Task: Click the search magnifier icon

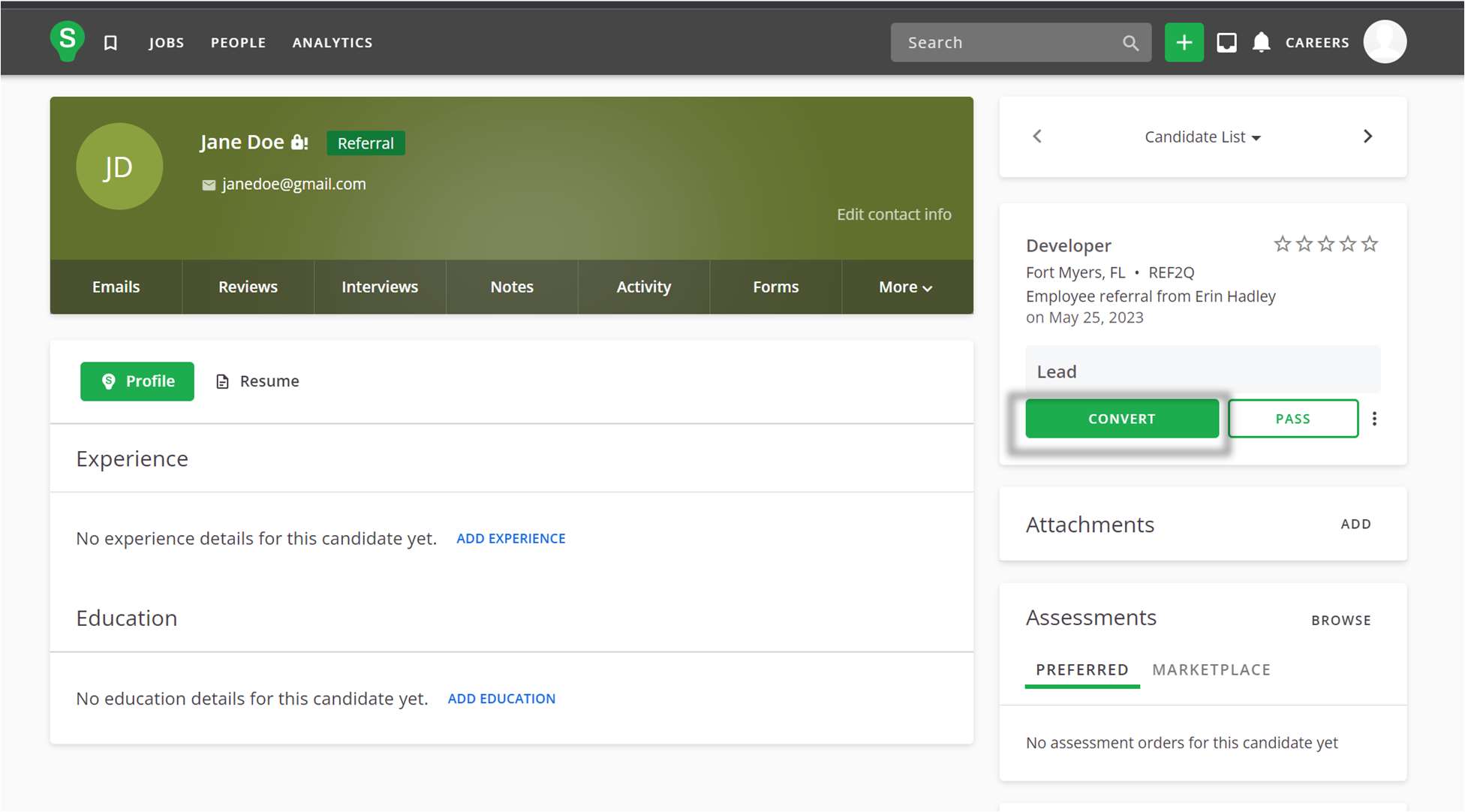Action: point(1130,43)
